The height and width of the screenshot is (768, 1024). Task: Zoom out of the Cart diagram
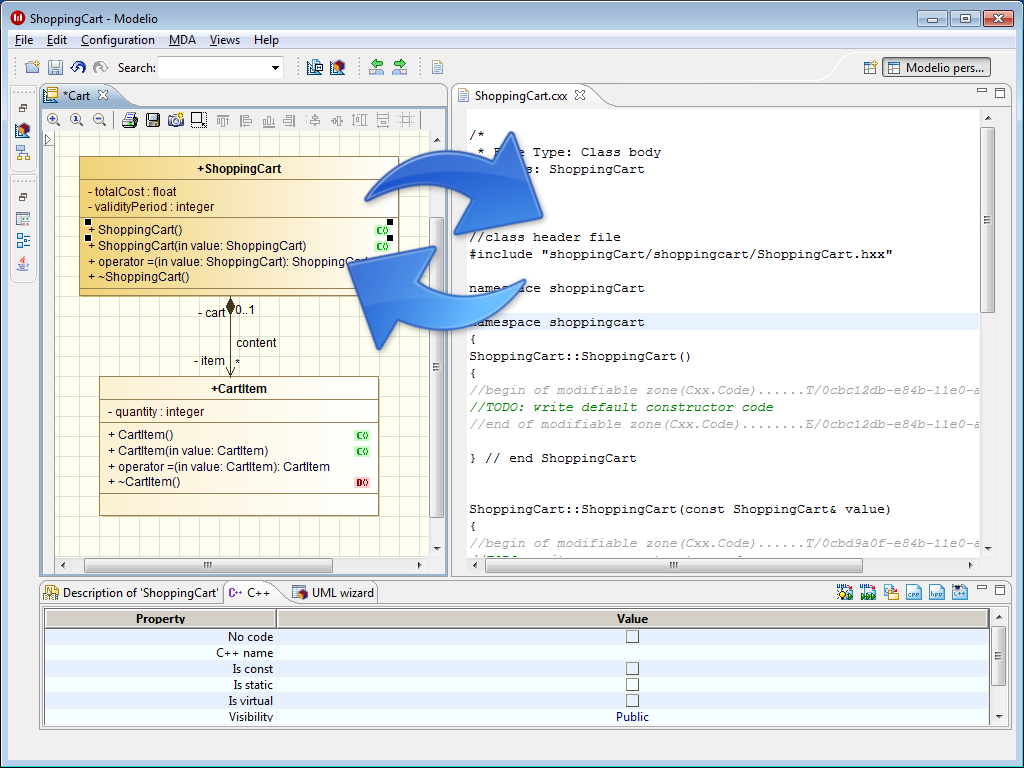click(x=99, y=120)
